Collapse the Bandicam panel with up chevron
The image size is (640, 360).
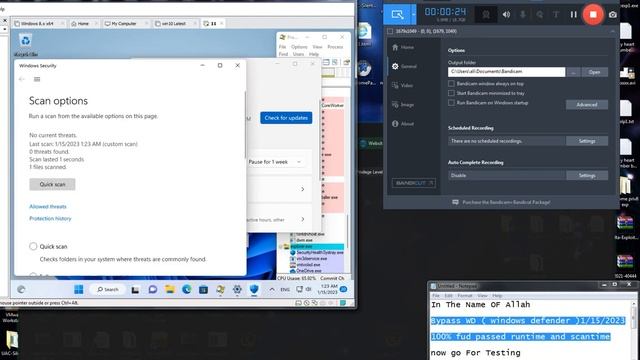click(x=612, y=31)
